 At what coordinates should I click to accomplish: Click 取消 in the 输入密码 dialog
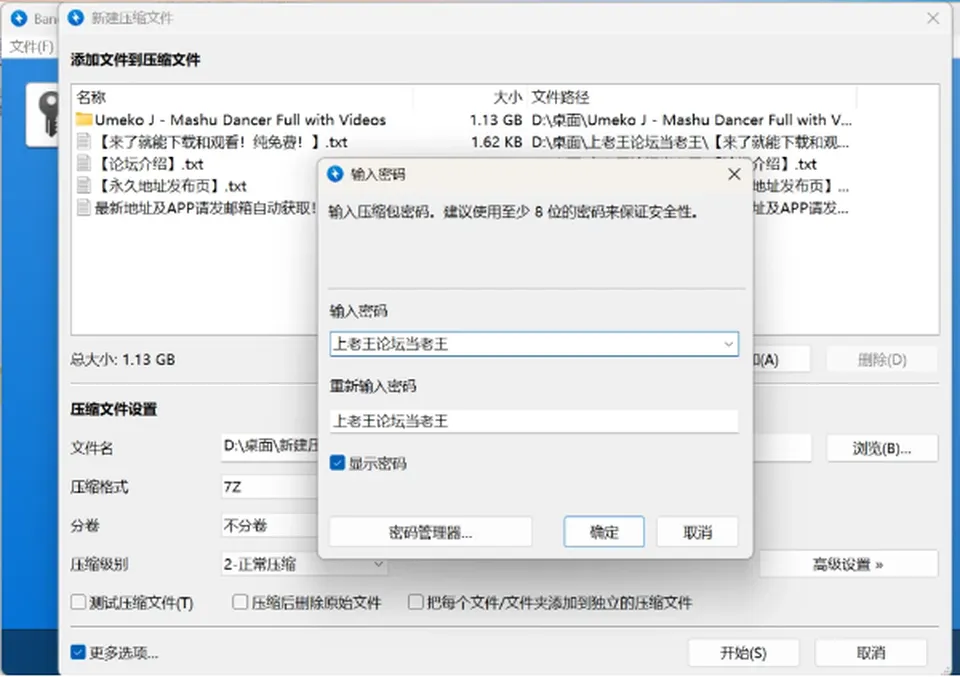697,532
